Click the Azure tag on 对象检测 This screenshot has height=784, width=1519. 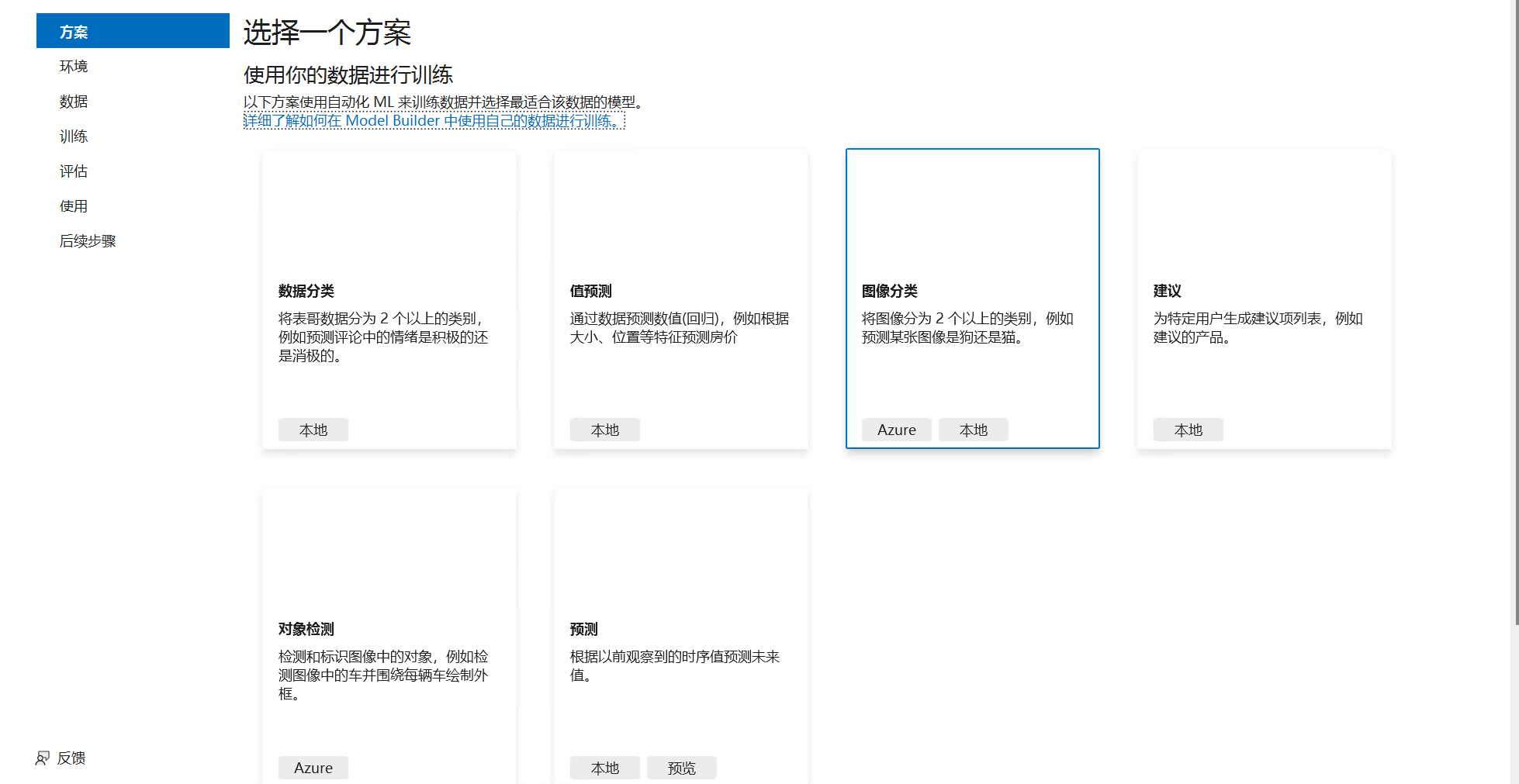click(313, 768)
